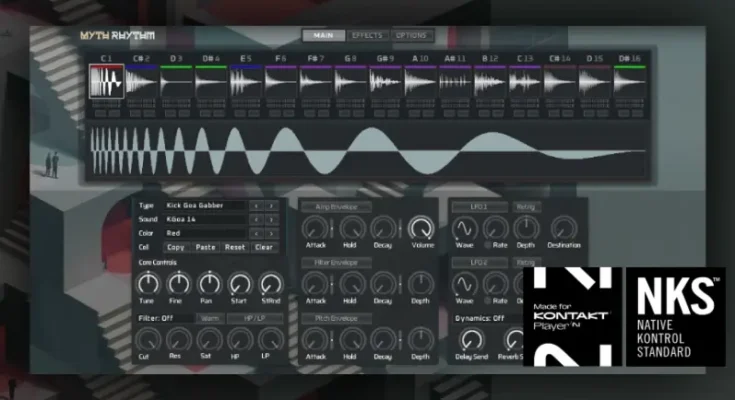Viewport: 735px width, 400px height.
Task: Select the C1 kick sample pad
Action: 106,82
